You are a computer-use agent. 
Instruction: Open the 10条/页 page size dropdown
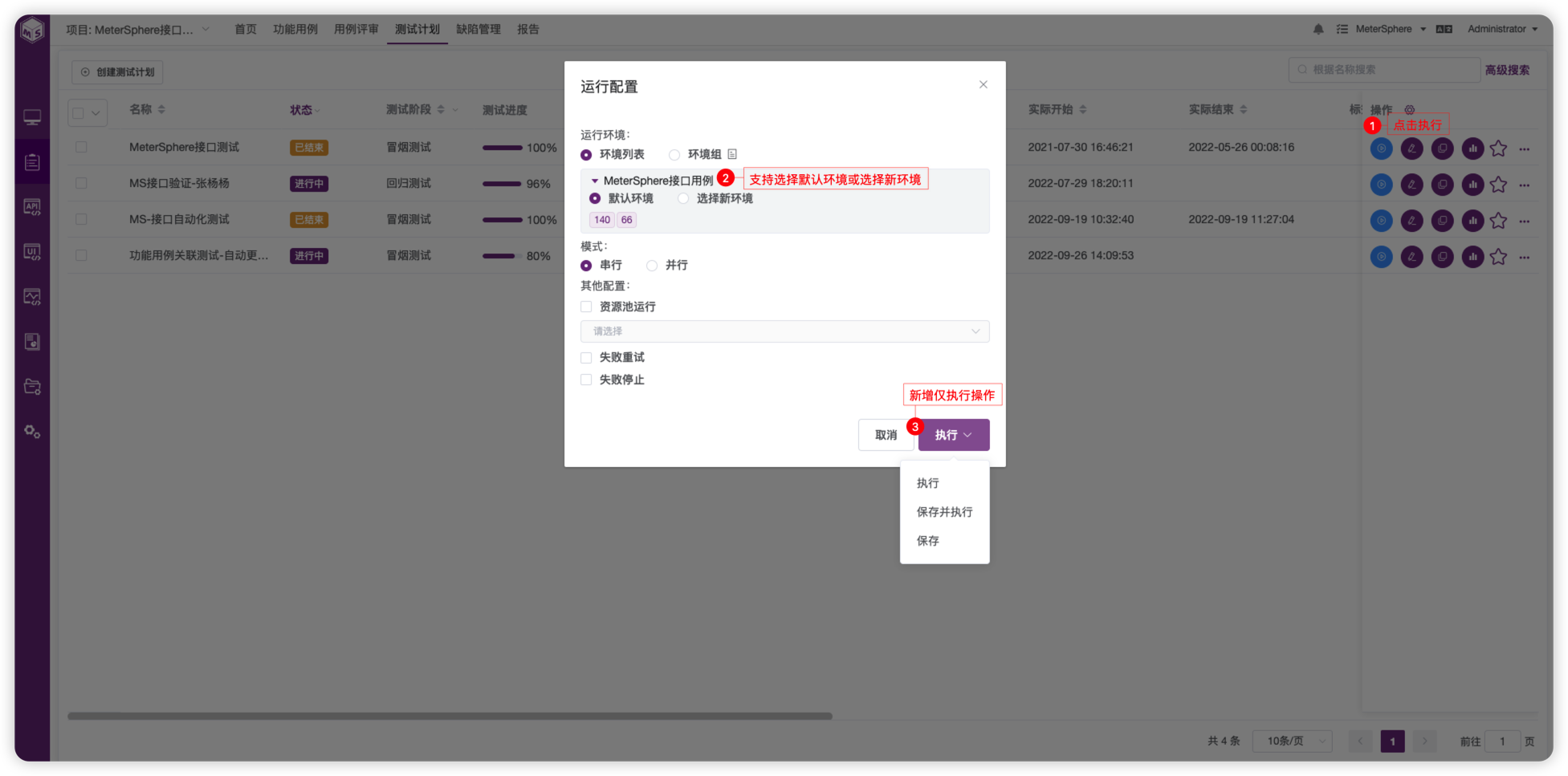[1292, 741]
